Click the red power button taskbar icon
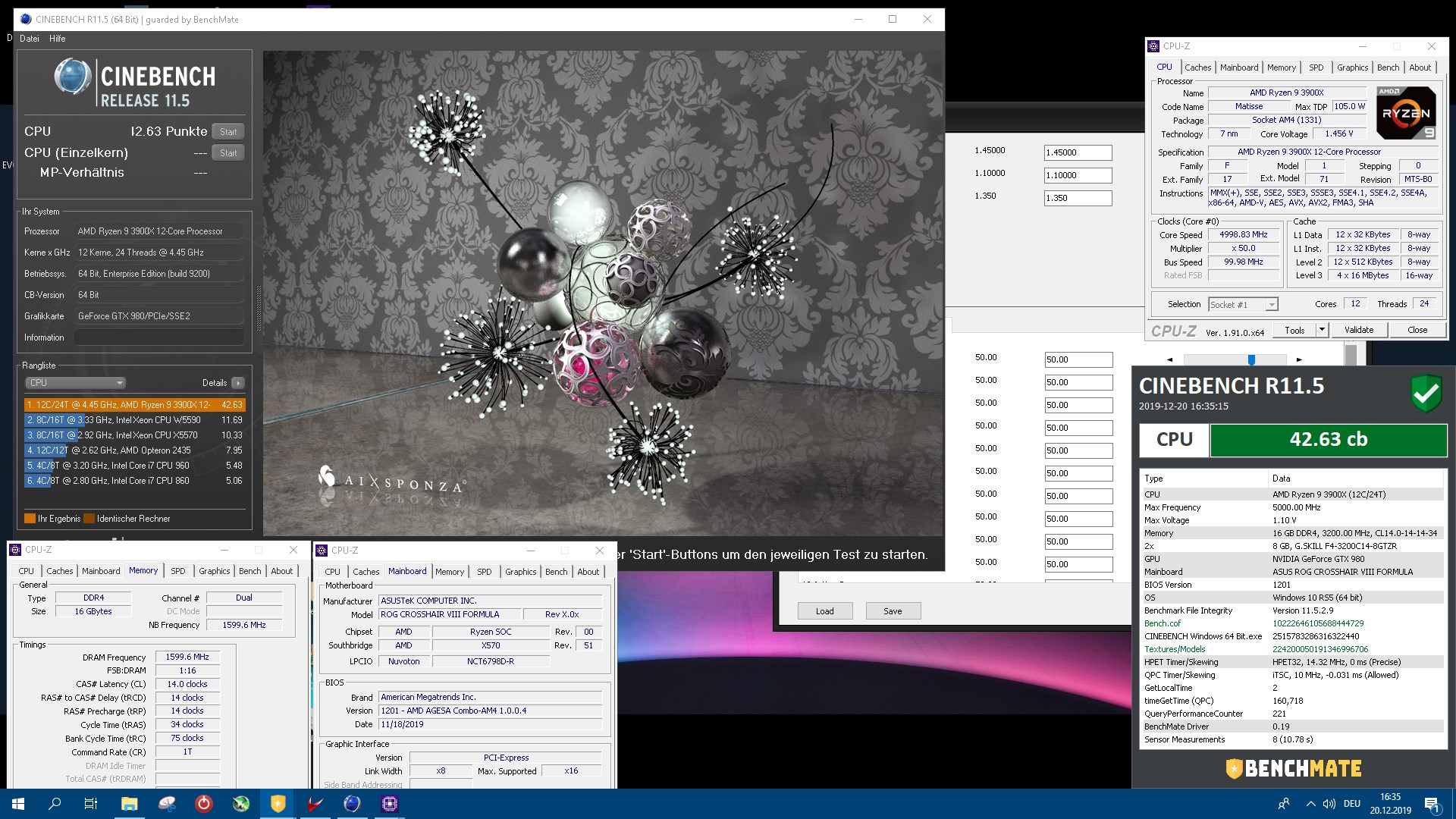This screenshot has width=1456, height=819. (x=204, y=804)
